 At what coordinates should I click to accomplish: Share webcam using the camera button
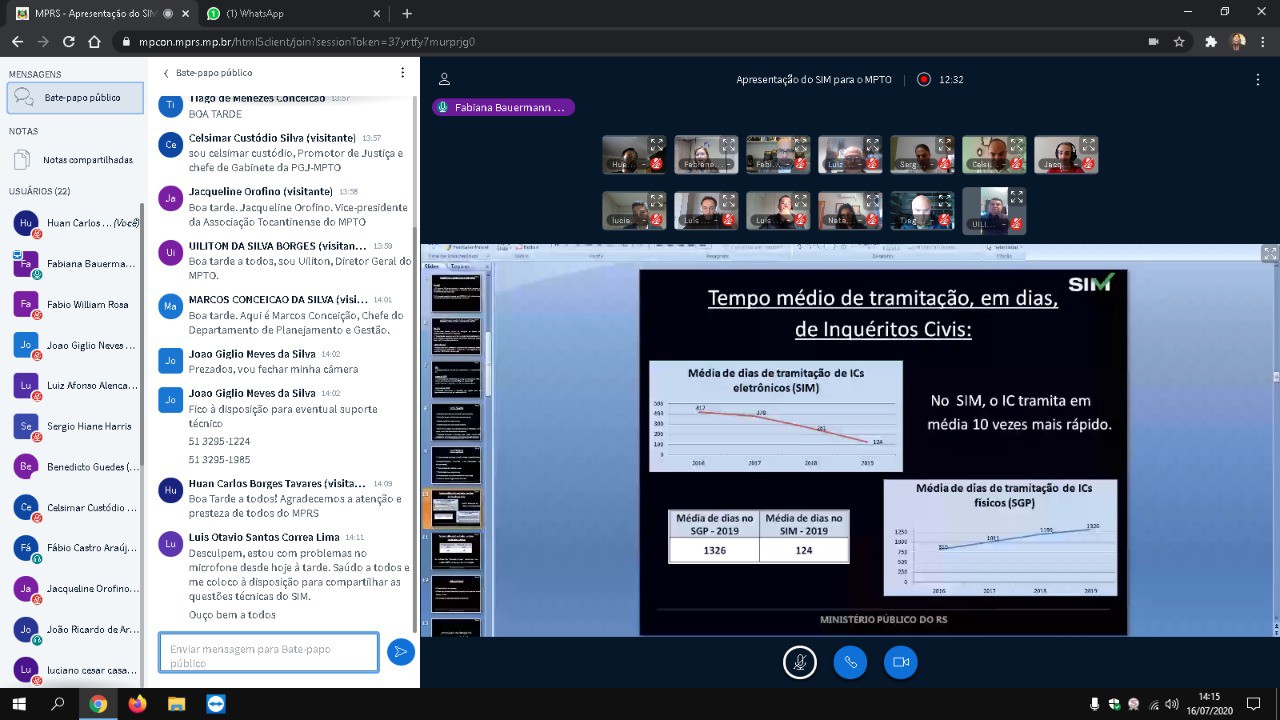tap(901, 662)
